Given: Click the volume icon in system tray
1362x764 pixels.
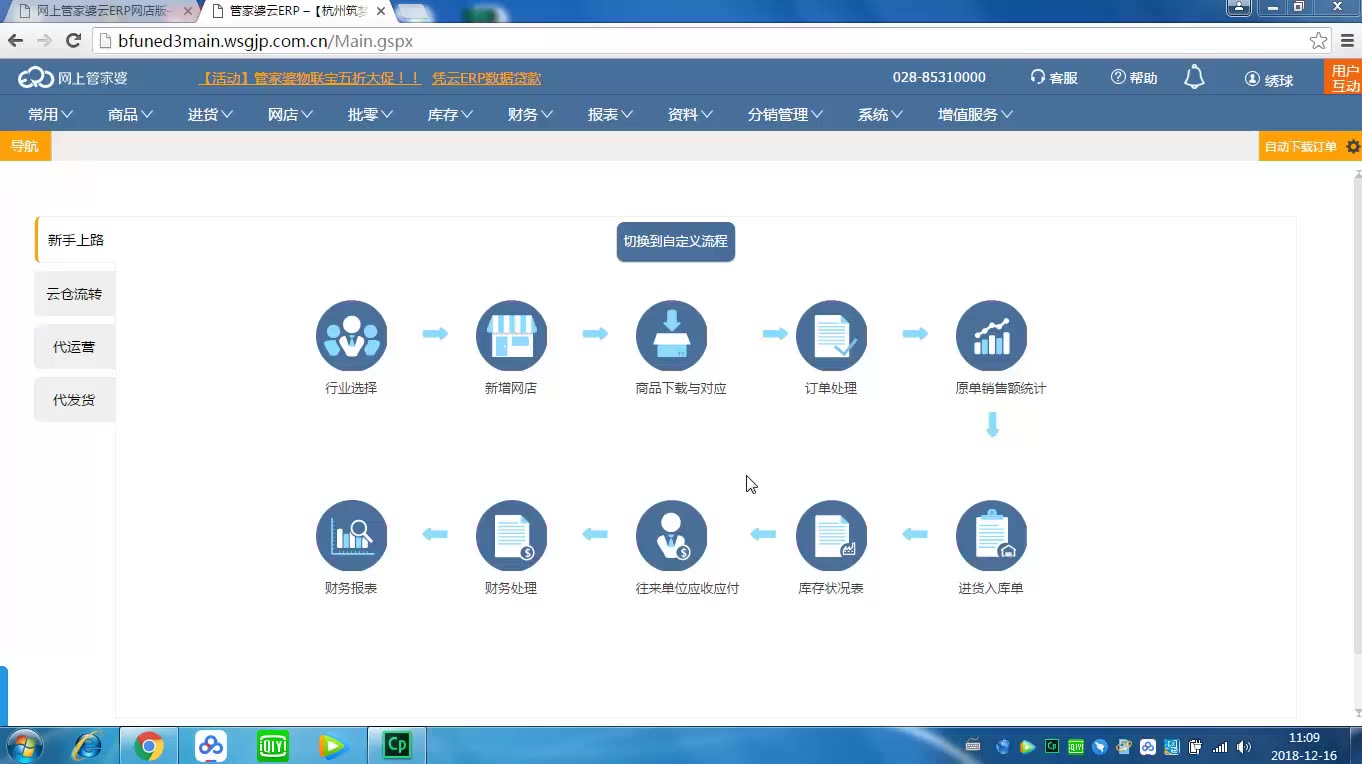Looking at the screenshot, I should click(1244, 747).
